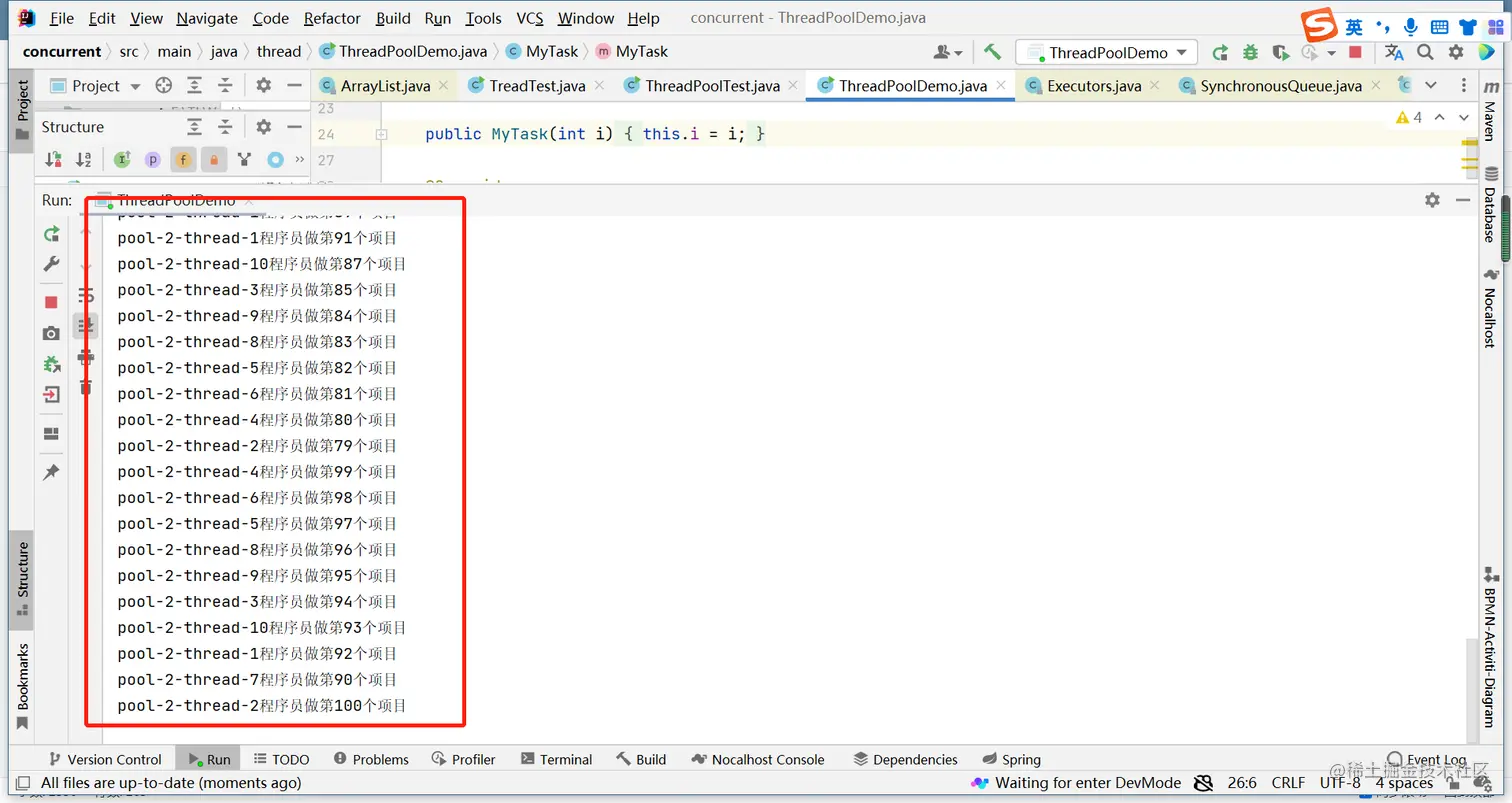Restore layout in the Run panel
The width and height of the screenshot is (1512, 803).
51,434
